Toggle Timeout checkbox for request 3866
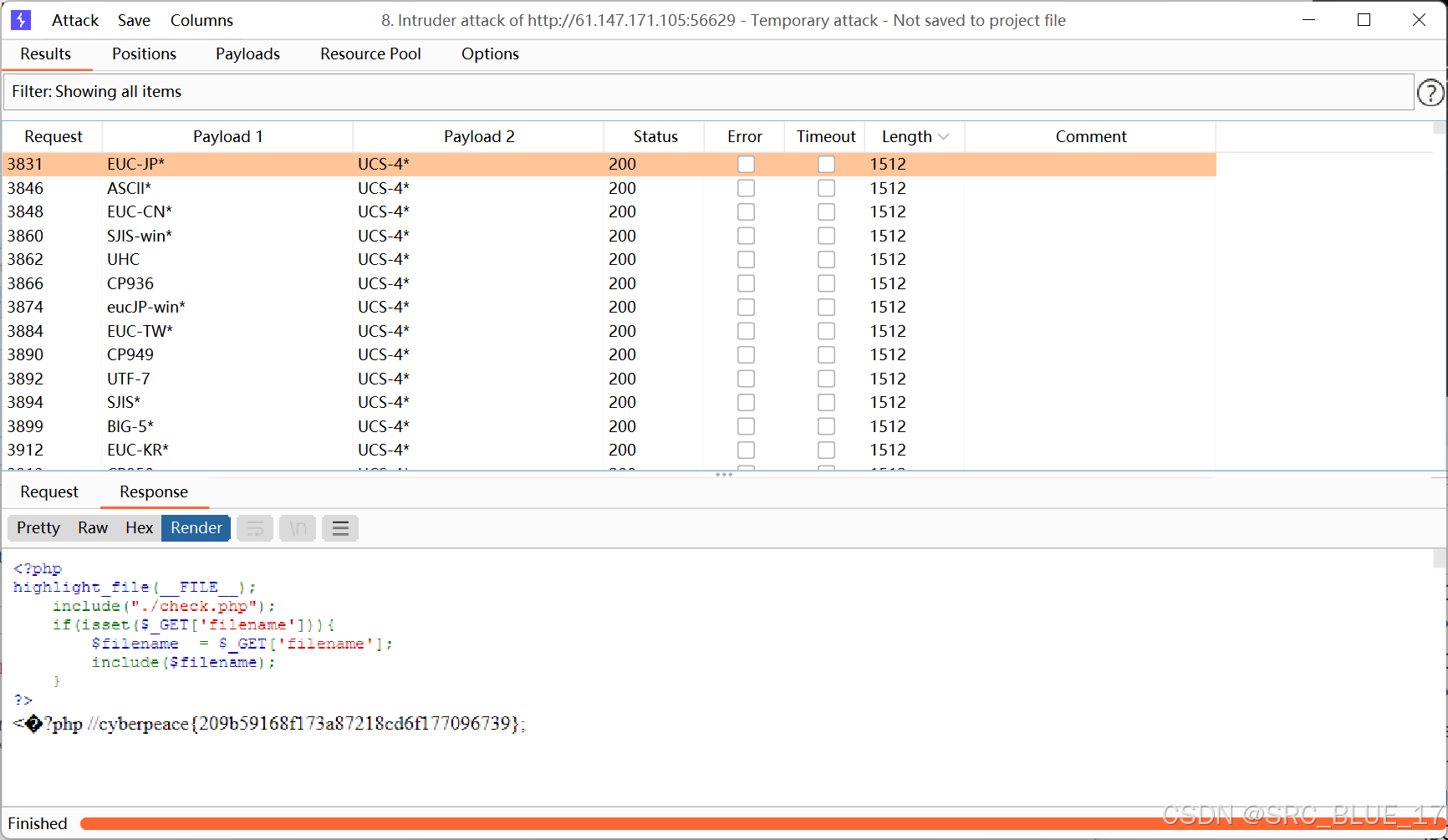 pyautogui.click(x=826, y=283)
